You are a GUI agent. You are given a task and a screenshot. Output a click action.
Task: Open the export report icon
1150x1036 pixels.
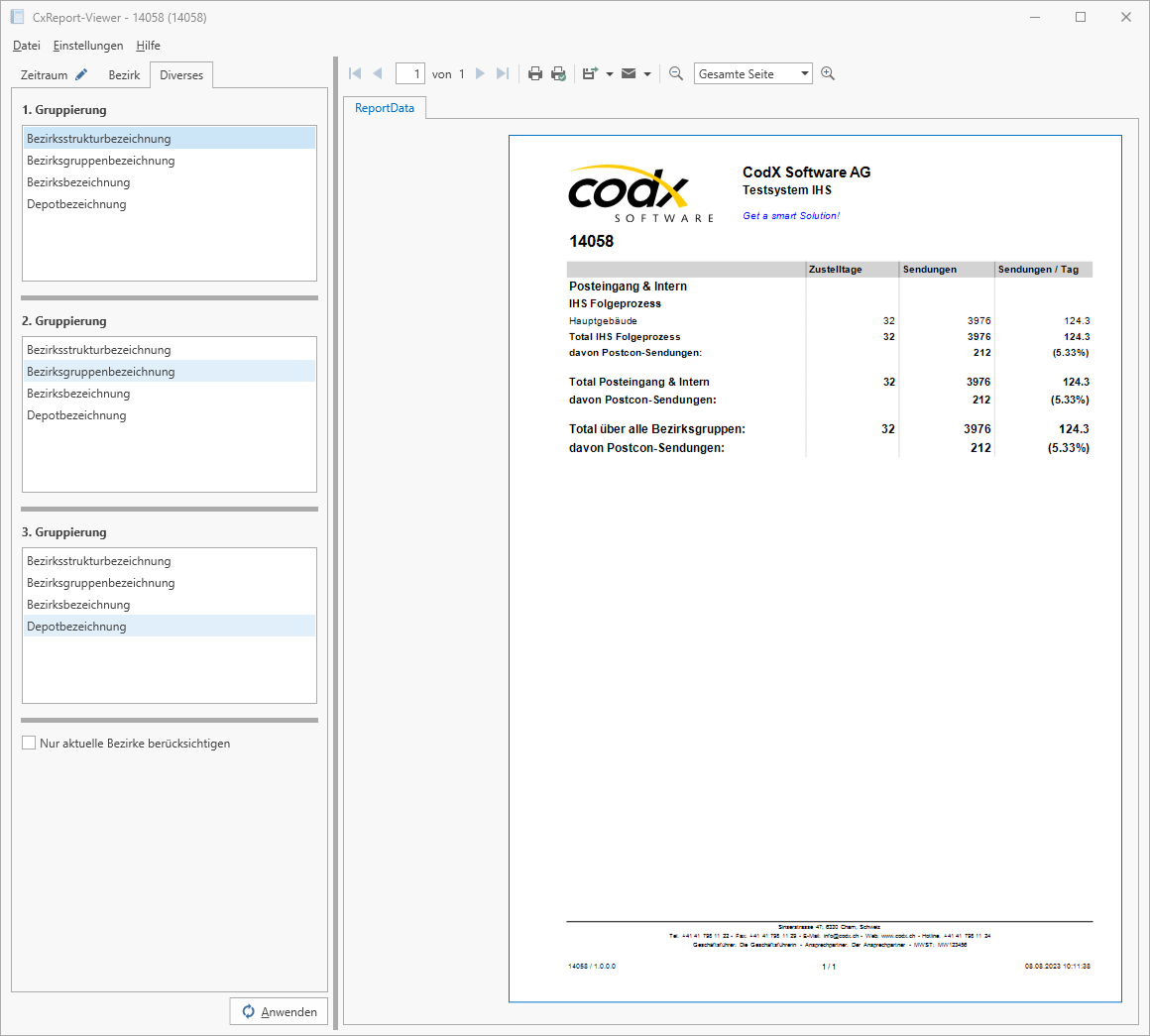tap(588, 72)
